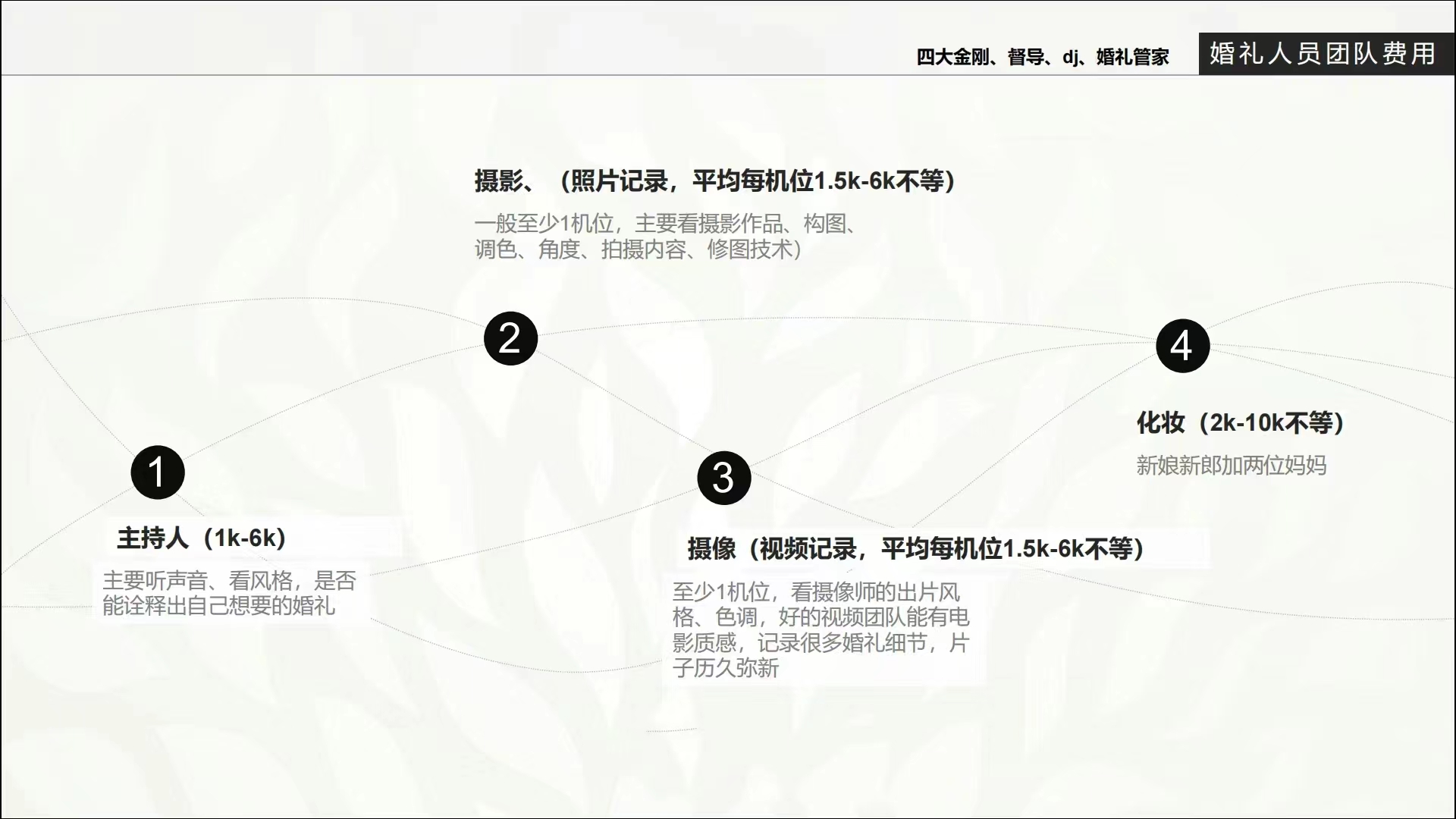Select the heading 化妆（2k-10k不等）
This screenshot has width=1456, height=819.
[x=1241, y=422]
